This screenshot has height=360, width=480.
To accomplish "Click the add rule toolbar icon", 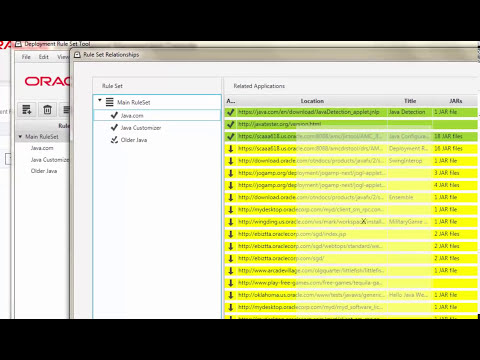I will (27, 109).
